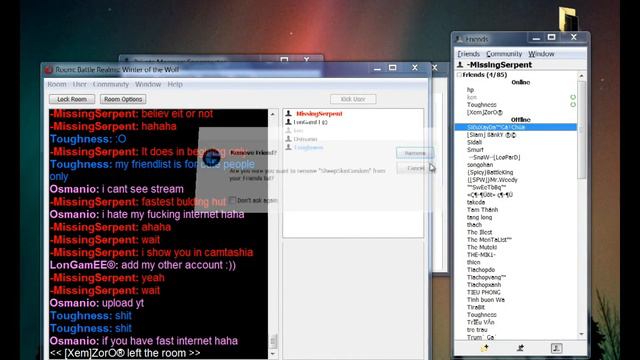Click the chat scrollbar down arrow
Image resolution: width=640 pixels, height=360 pixels.
pyautogui.click(x=273, y=353)
